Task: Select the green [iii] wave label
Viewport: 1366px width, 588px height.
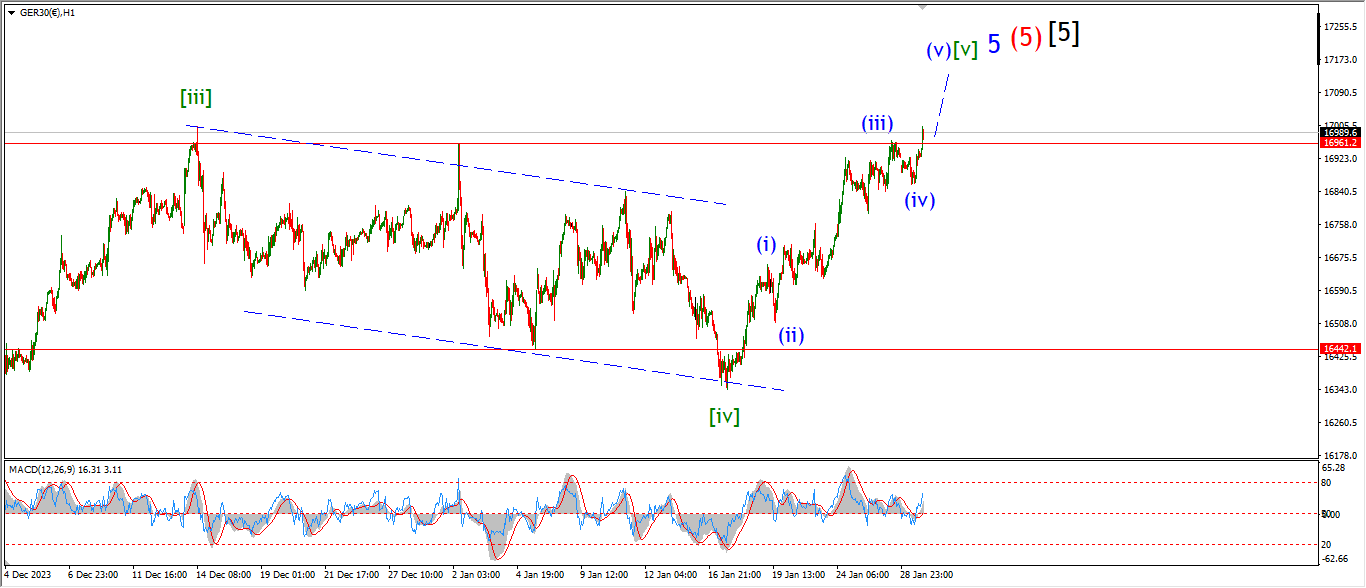Action: tap(196, 97)
